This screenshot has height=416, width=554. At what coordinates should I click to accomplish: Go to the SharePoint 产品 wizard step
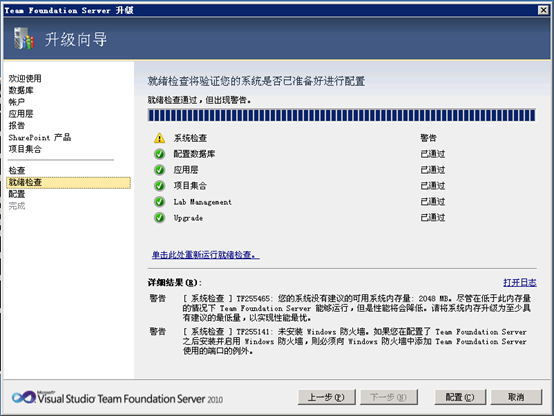40,137
